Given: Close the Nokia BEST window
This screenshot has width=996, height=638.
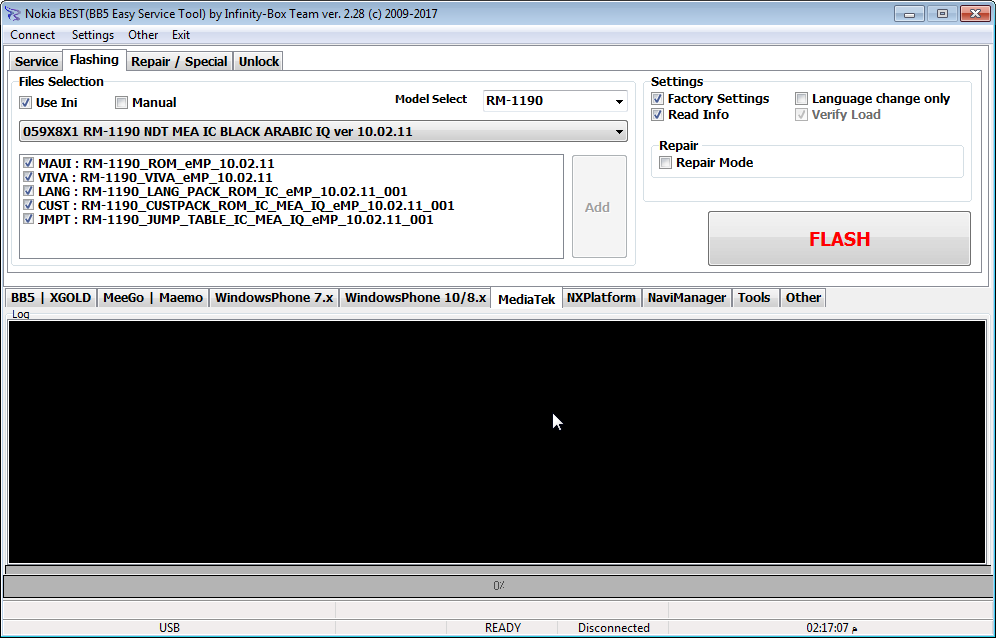Looking at the screenshot, I should pyautogui.click(x=975, y=13).
